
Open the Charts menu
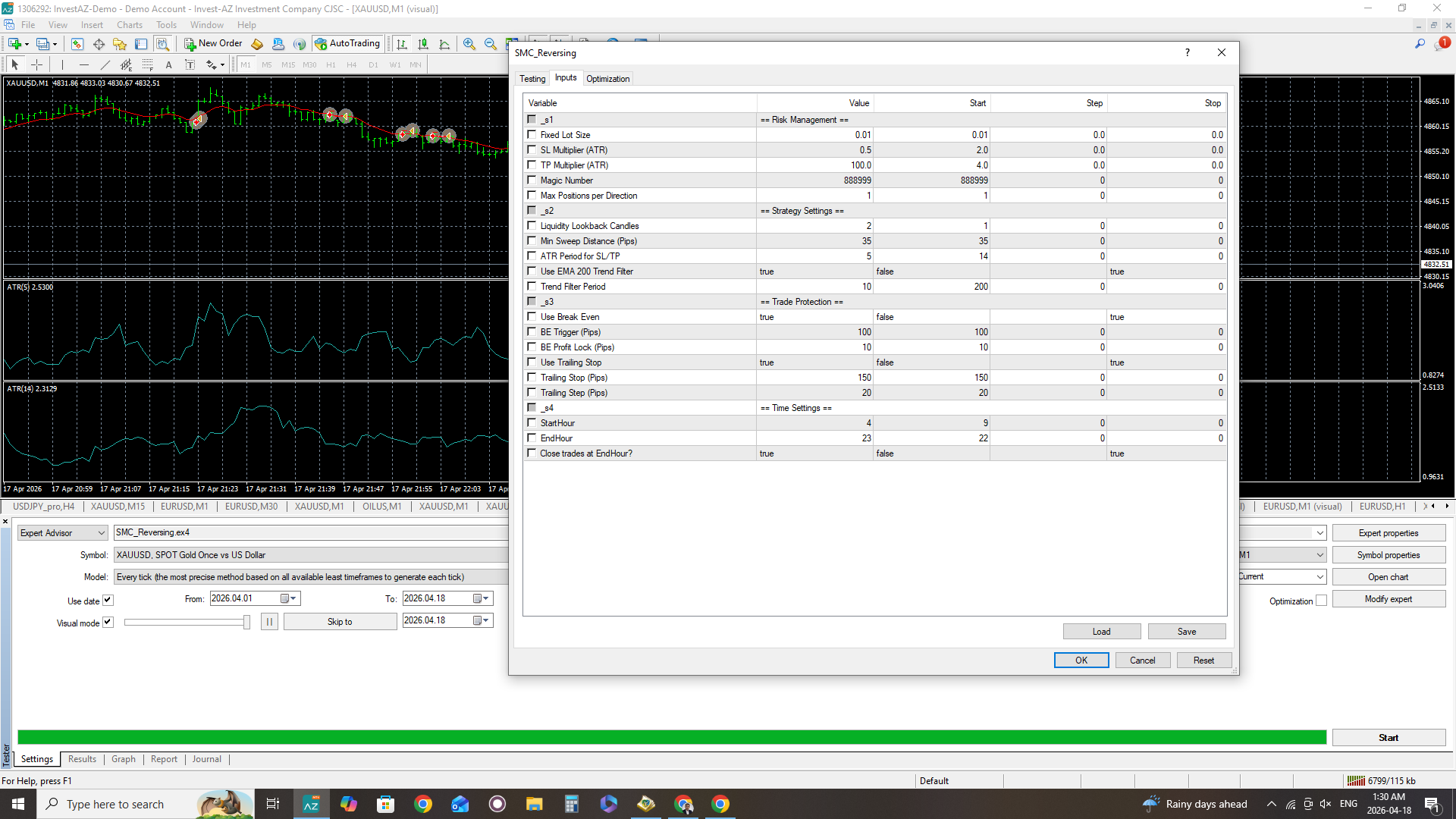[x=129, y=25]
